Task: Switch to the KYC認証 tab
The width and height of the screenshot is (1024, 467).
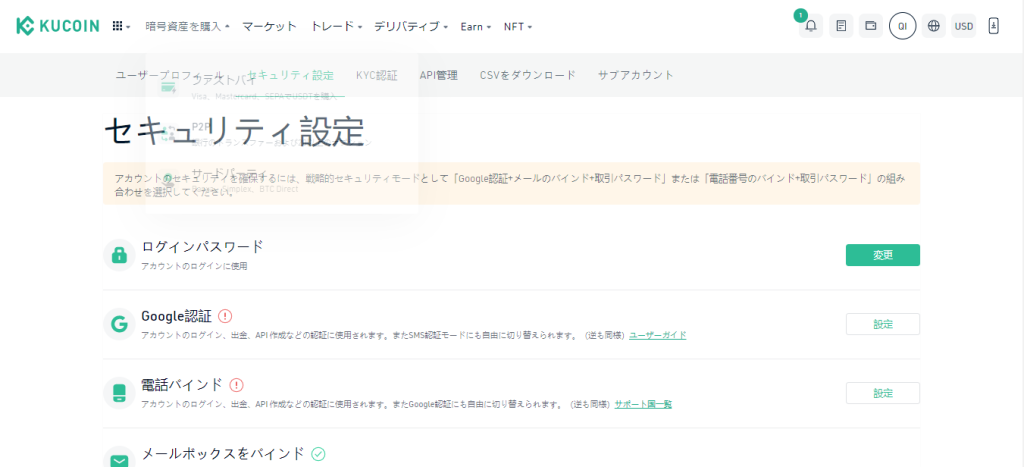Action: (x=376, y=75)
